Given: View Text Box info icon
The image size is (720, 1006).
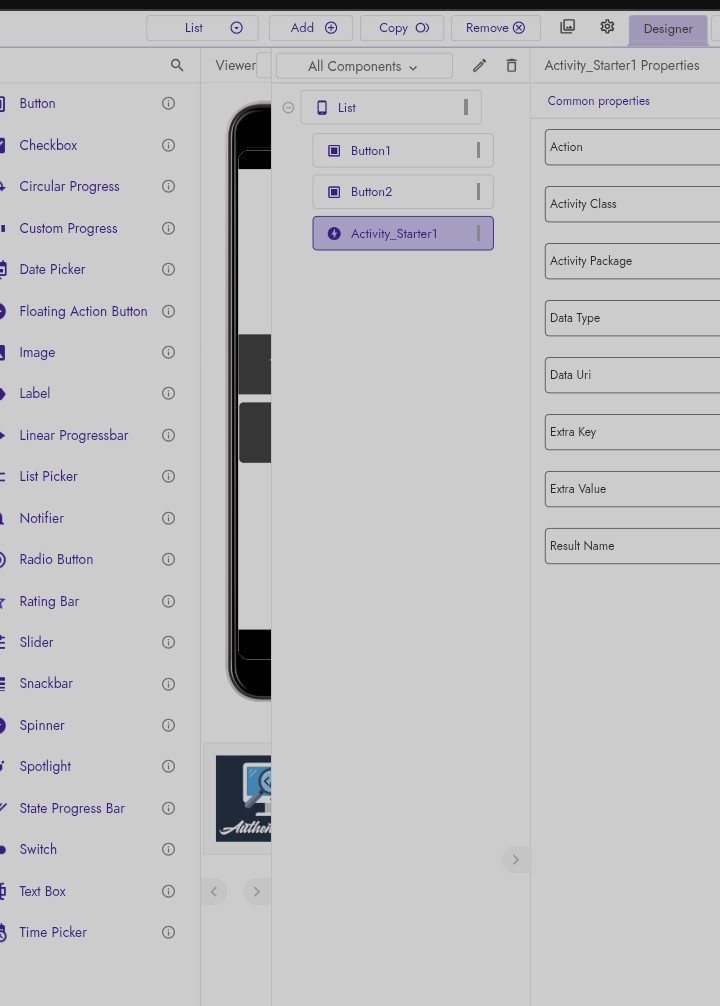Looking at the screenshot, I should [x=168, y=891].
